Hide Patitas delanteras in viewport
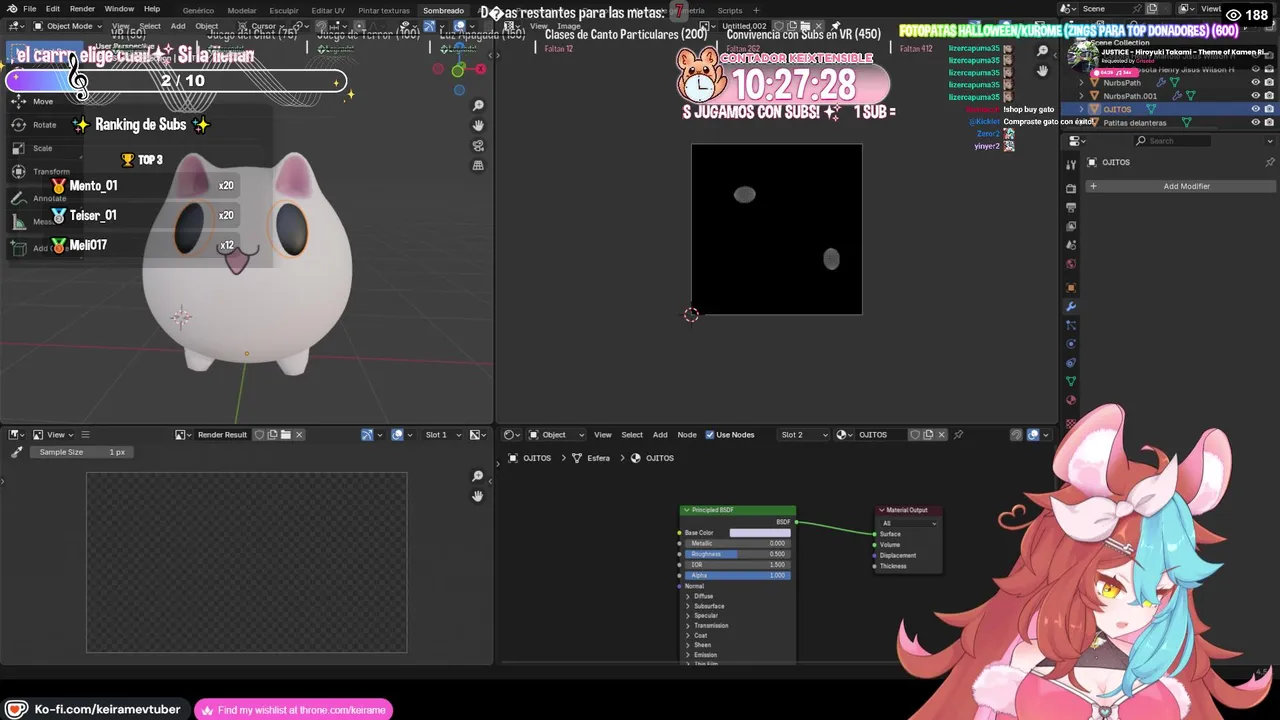This screenshot has width=1280, height=720. (x=1256, y=122)
